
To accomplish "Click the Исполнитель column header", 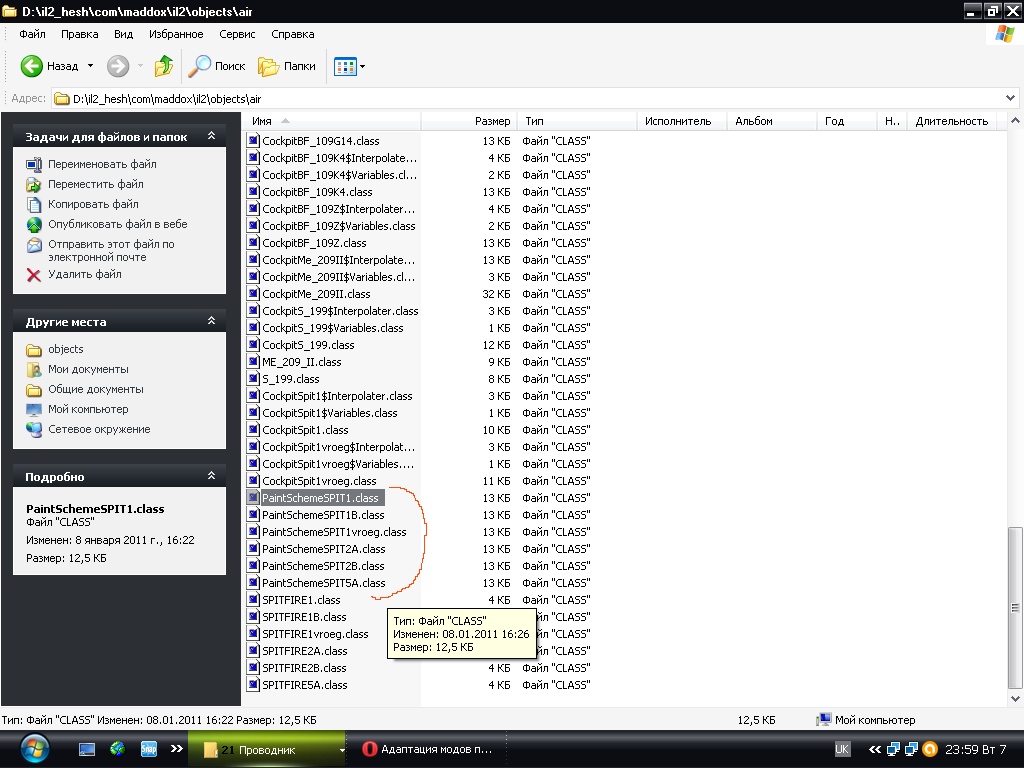I will tap(682, 121).
